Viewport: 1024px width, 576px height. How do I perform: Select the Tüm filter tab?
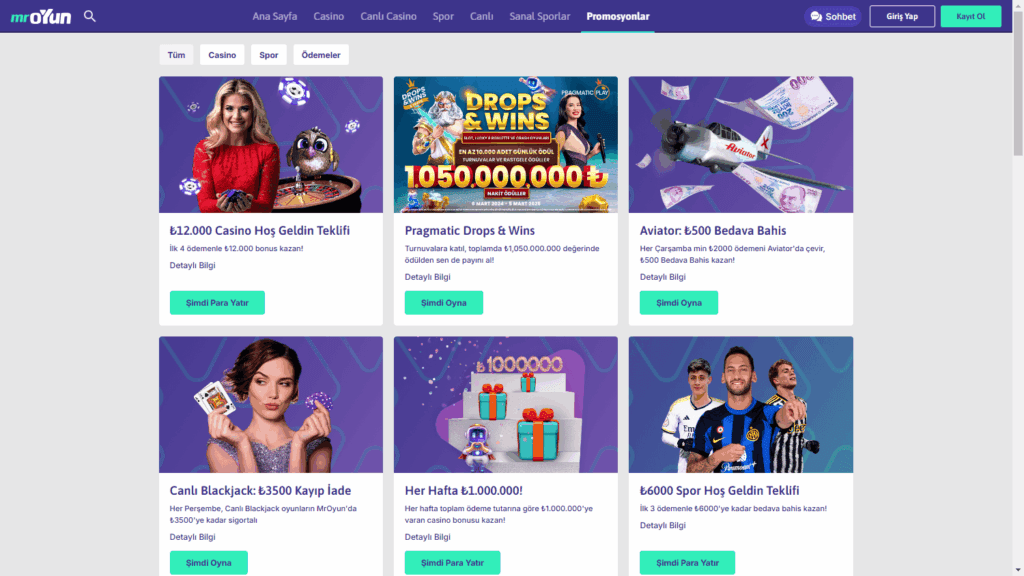[x=176, y=55]
